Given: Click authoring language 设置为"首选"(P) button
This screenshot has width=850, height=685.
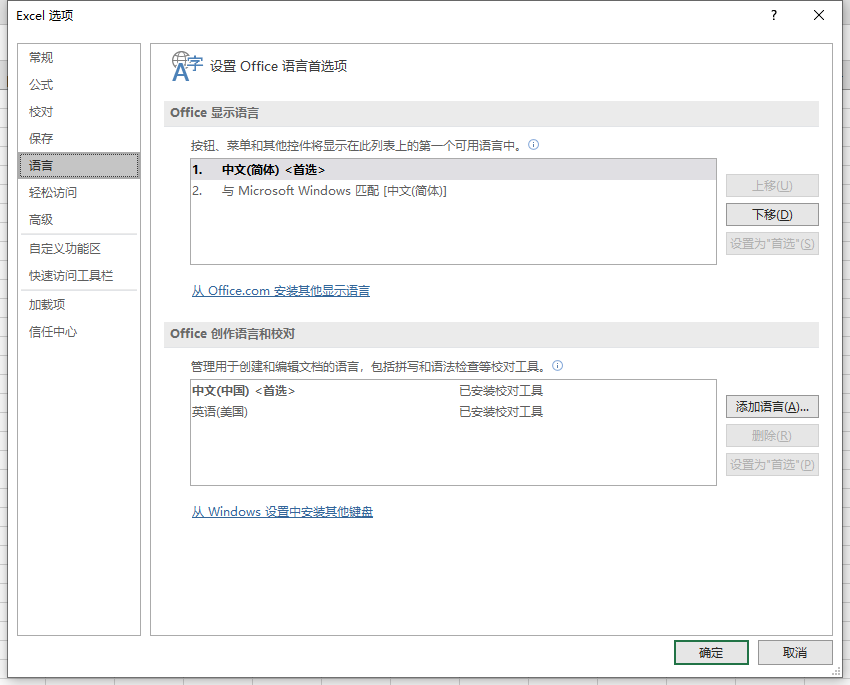Looking at the screenshot, I should (772, 464).
